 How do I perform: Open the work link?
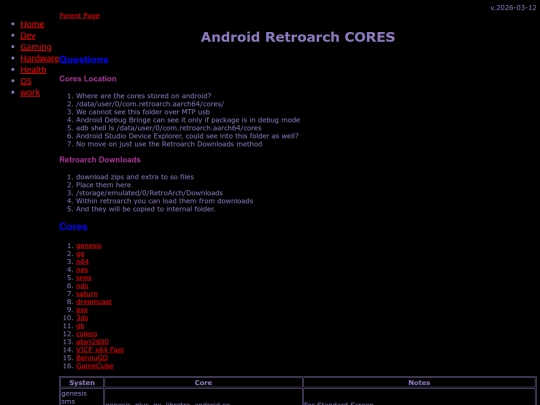point(30,93)
